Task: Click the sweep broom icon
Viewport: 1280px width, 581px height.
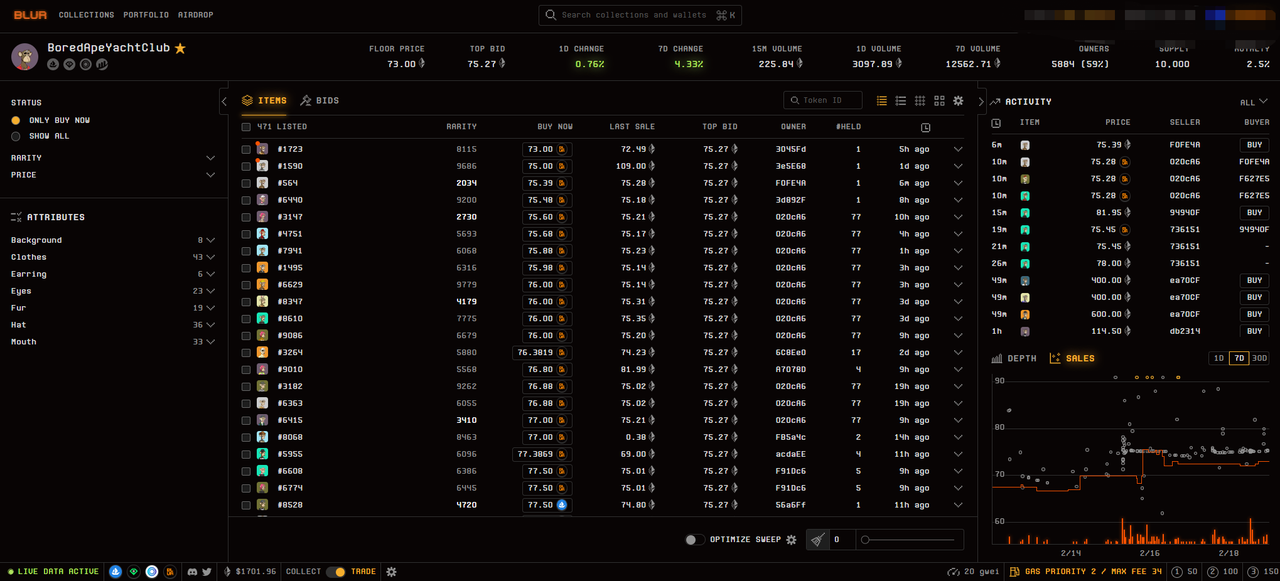Action: (818, 540)
